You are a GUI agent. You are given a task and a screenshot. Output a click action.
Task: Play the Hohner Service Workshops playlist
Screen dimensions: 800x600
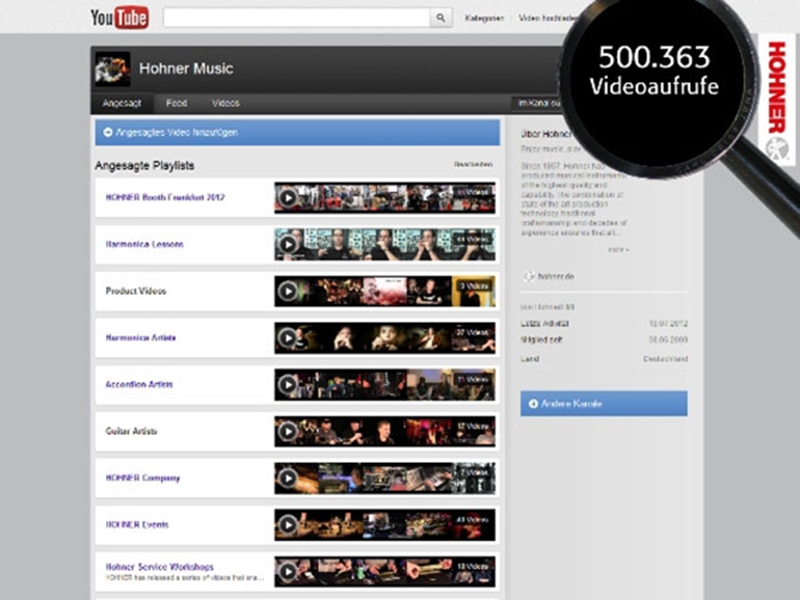(288, 572)
